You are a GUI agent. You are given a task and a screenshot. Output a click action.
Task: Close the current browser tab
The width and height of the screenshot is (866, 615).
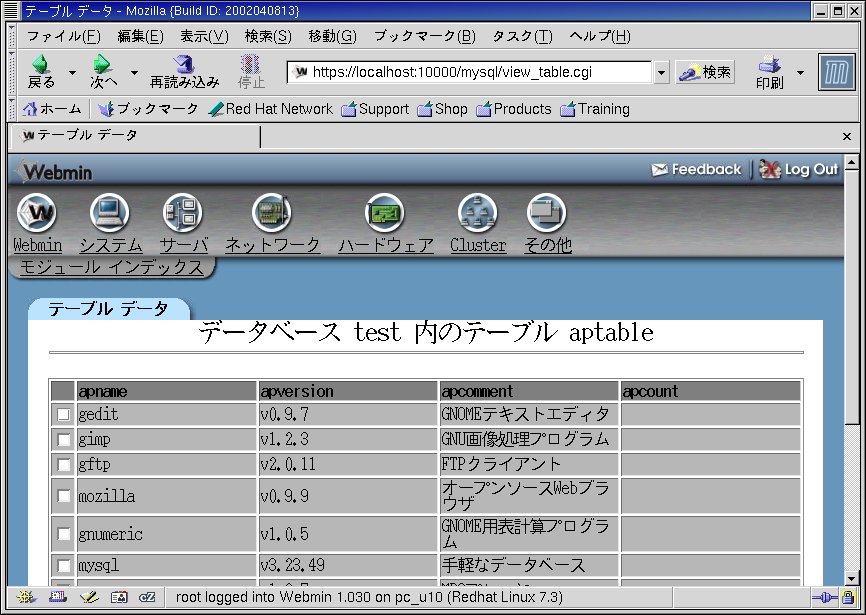coord(847,136)
